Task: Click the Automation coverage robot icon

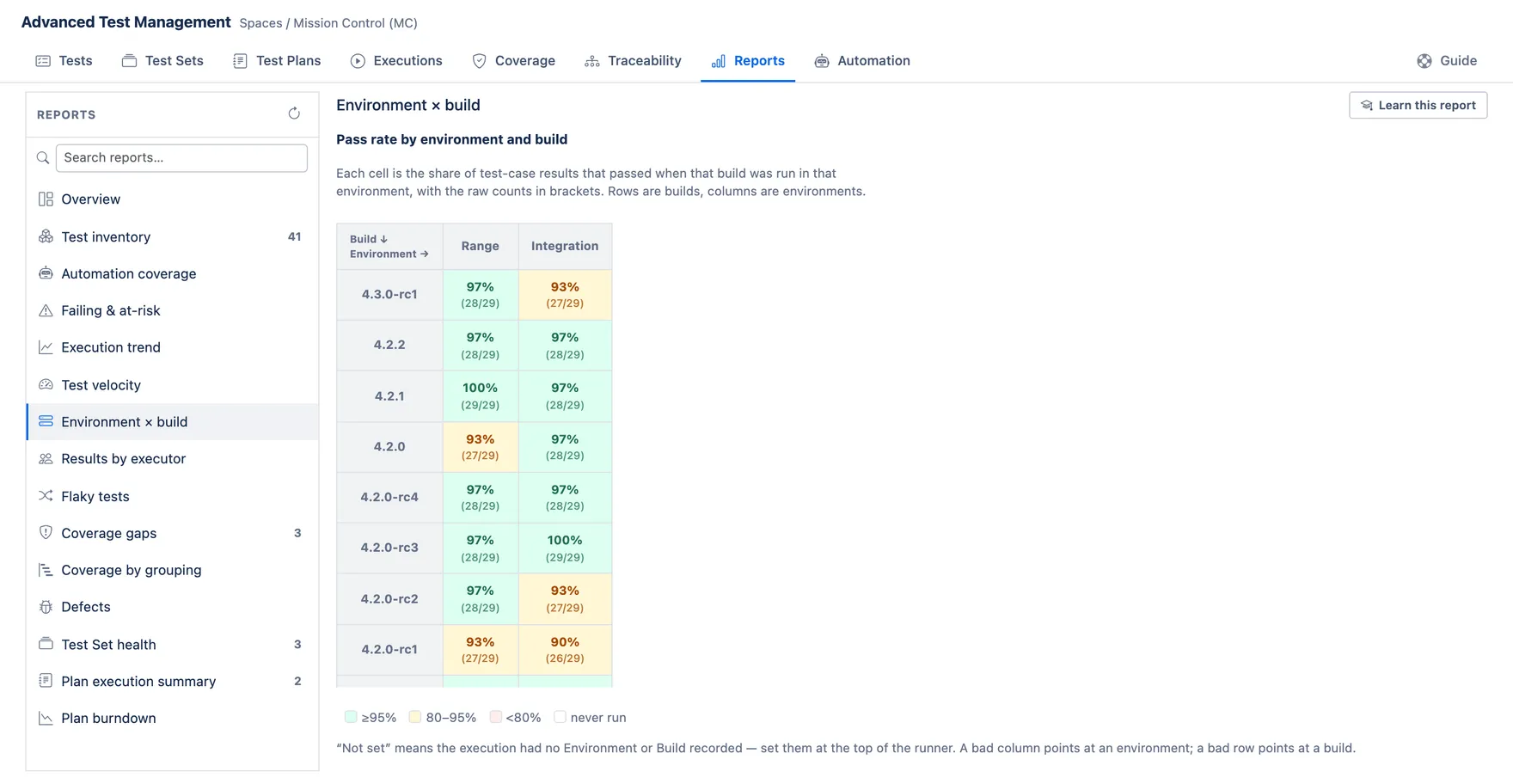Action: 46,273
